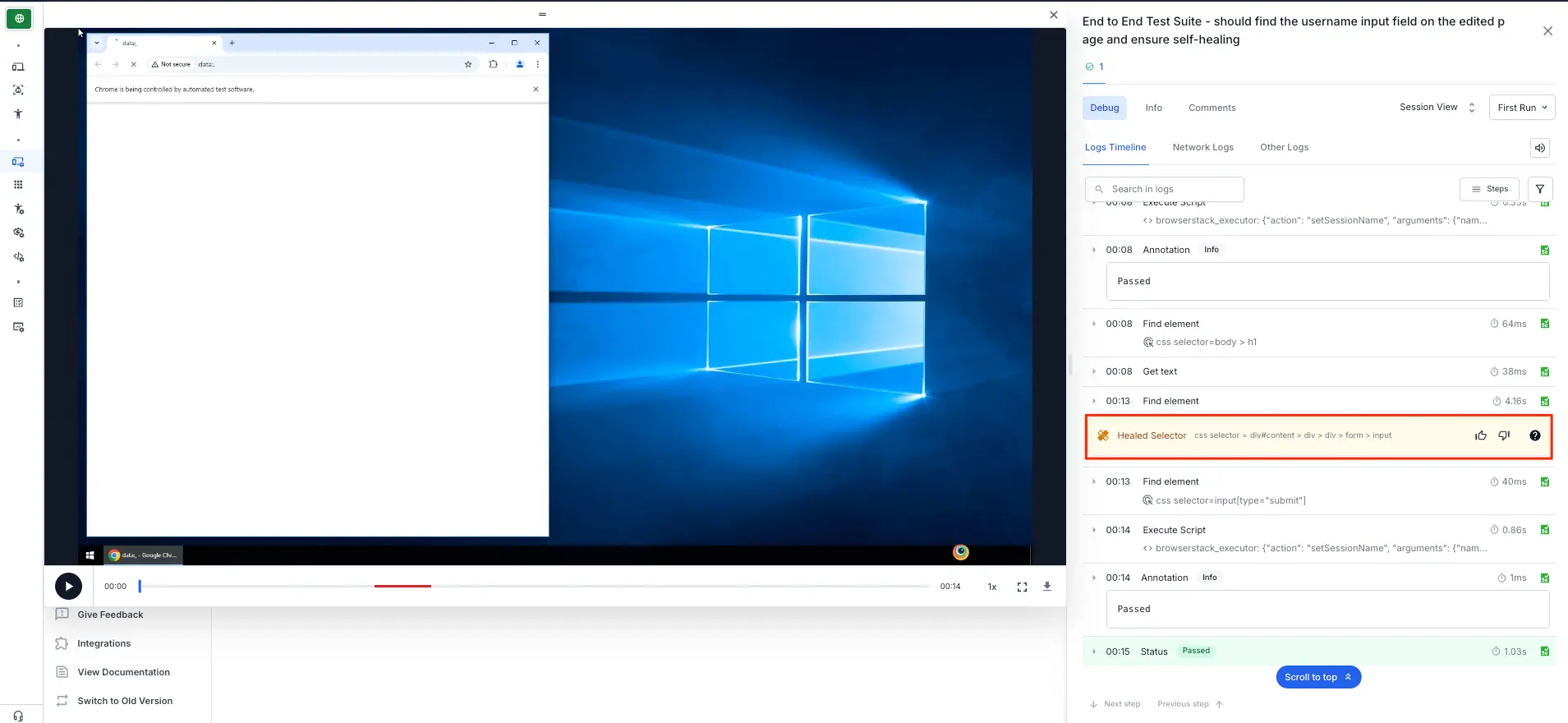Open the Comments tab
The image size is (1568, 723).
[x=1212, y=108]
